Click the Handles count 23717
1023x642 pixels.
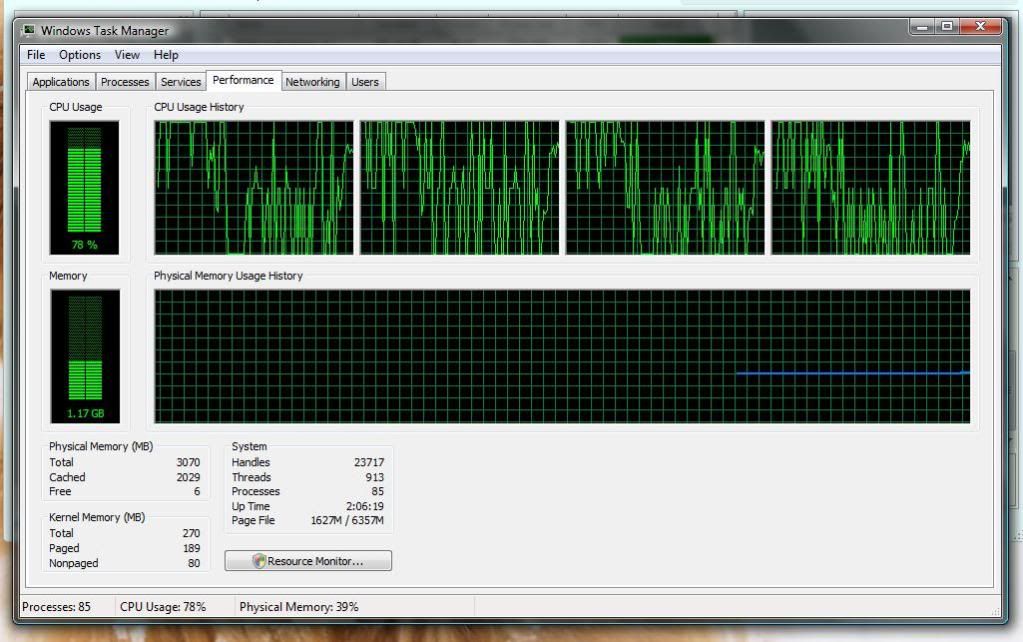pyautogui.click(x=369, y=463)
